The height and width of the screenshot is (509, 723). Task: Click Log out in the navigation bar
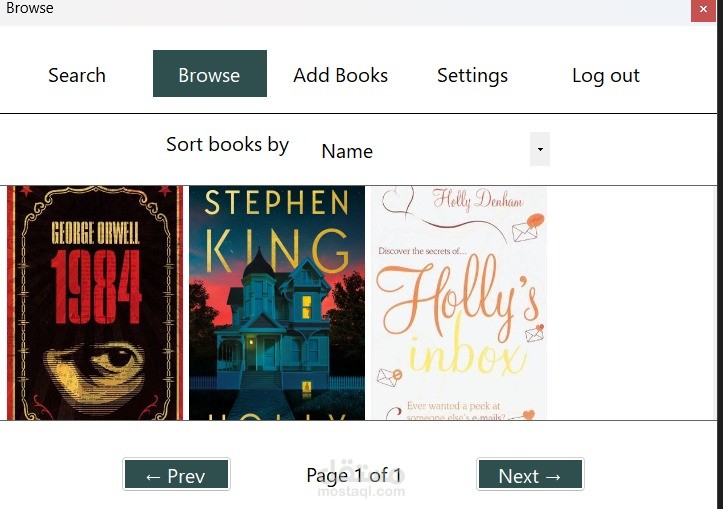[x=605, y=75]
